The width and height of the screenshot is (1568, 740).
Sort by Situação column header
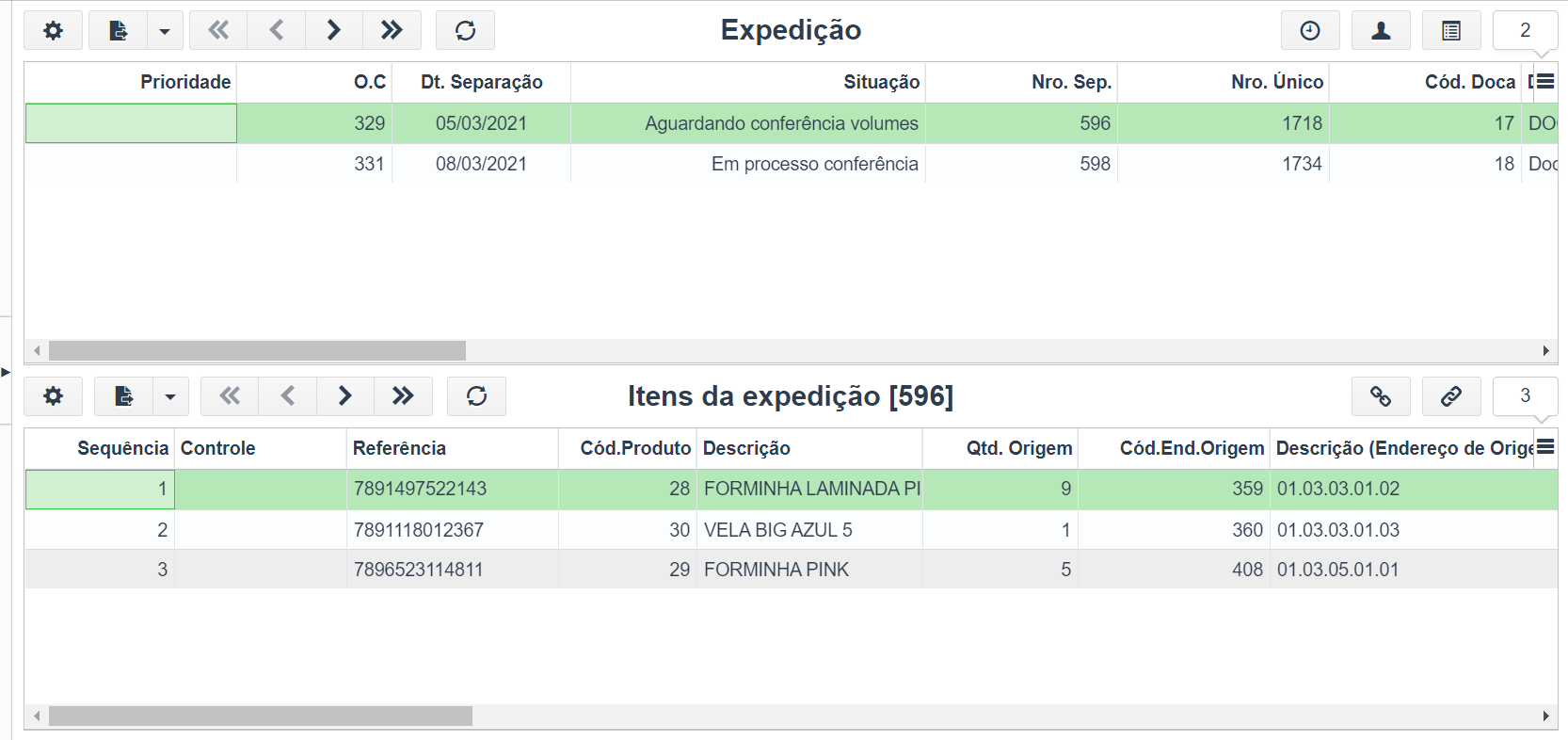[881, 82]
